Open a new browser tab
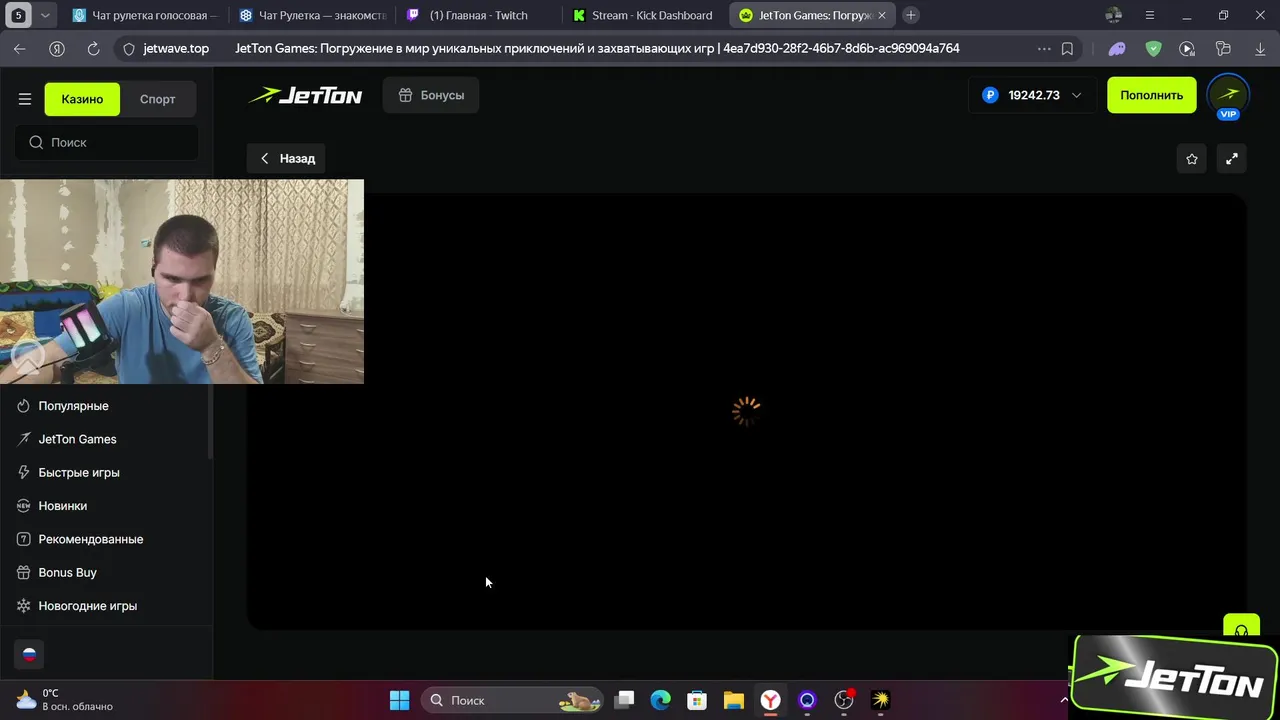Screen dimensions: 1280x720 pos(910,15)
